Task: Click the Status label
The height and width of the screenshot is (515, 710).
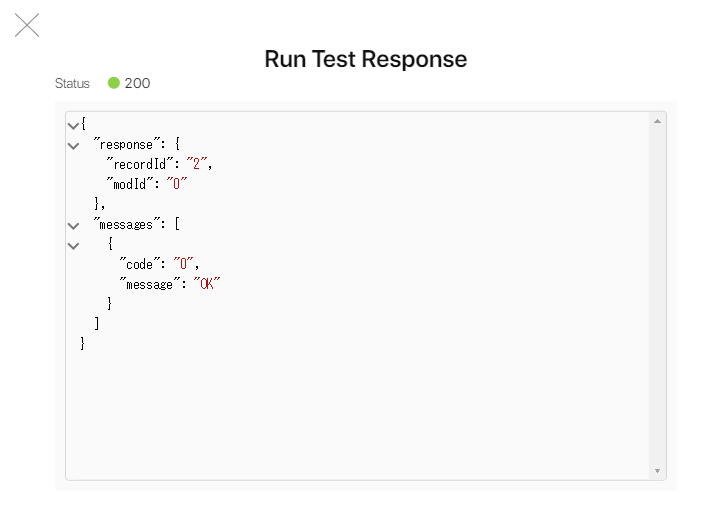Action: [72, 84]
